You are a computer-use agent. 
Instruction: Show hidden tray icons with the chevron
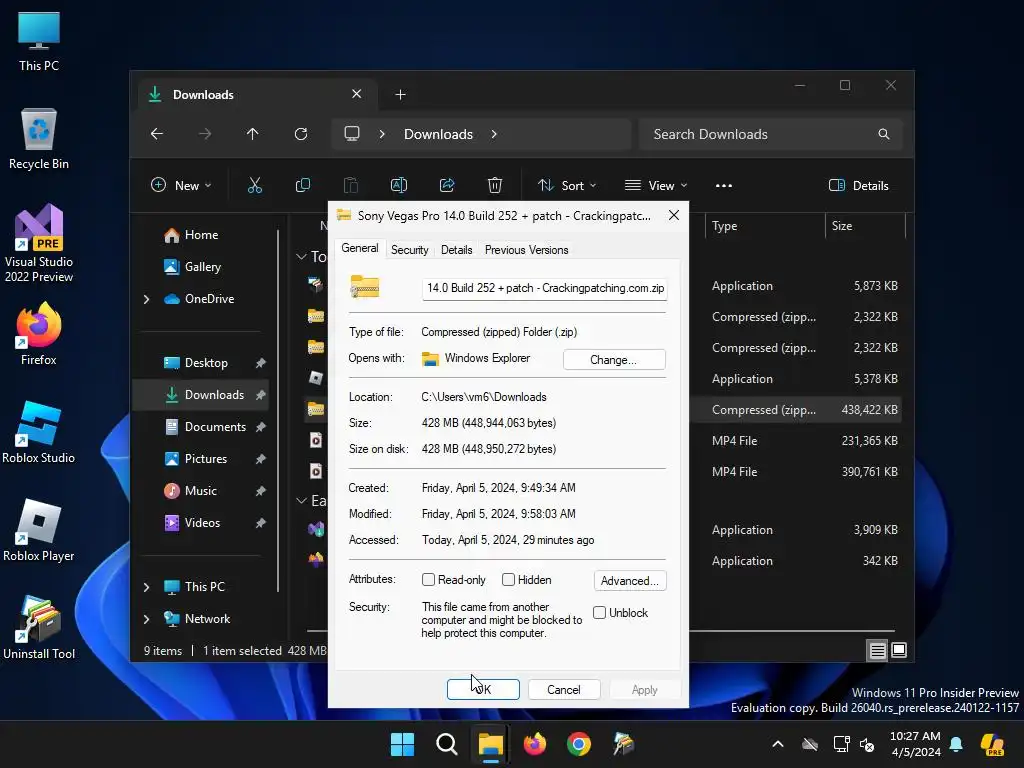point(778,744)
